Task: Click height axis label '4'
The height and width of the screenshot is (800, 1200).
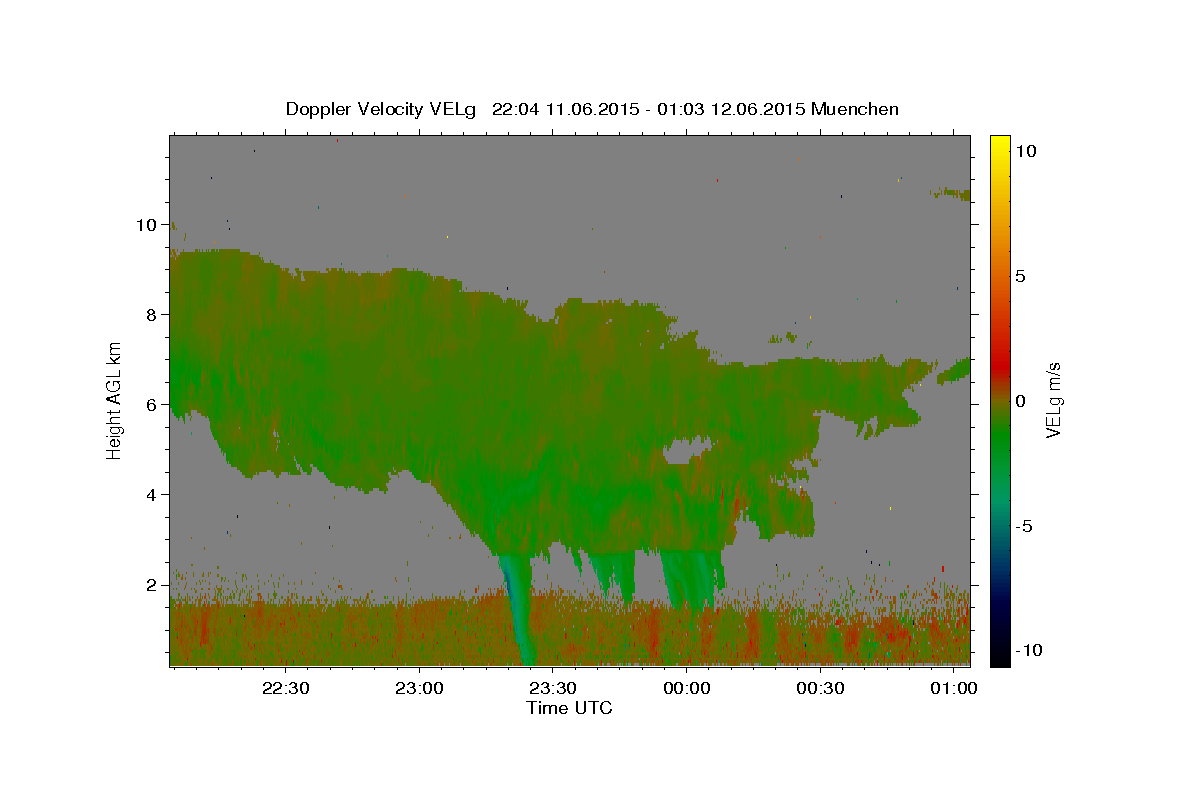Action: click(151, 495)
